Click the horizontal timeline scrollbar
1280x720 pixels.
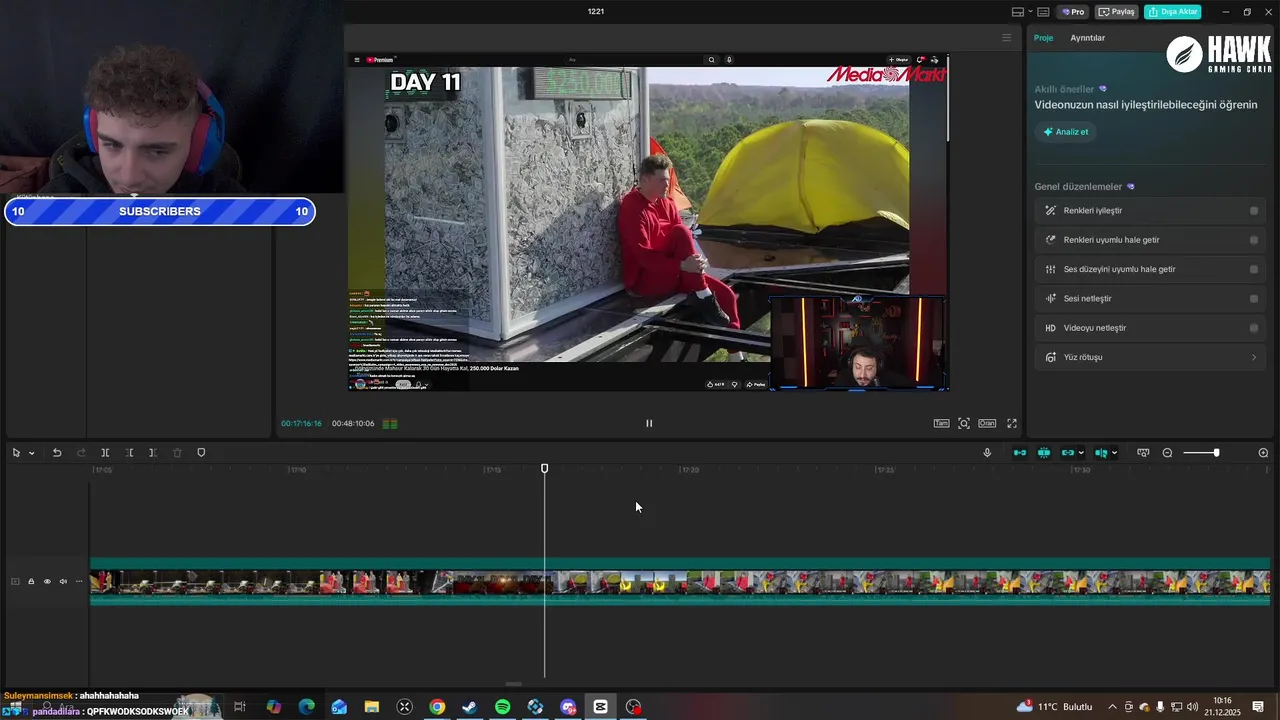tap(513, 685)
